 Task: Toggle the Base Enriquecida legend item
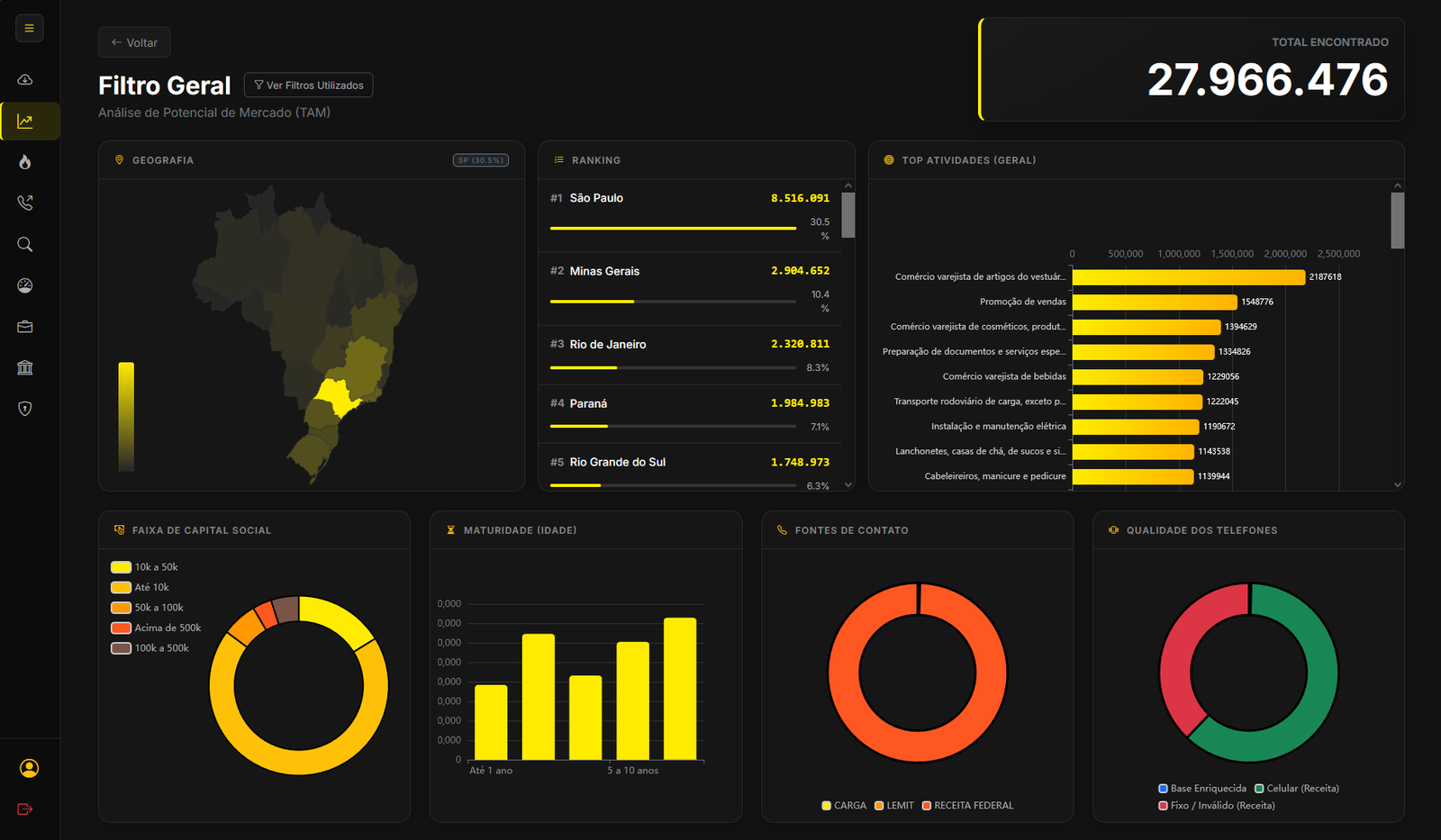tap(1201, 788)
